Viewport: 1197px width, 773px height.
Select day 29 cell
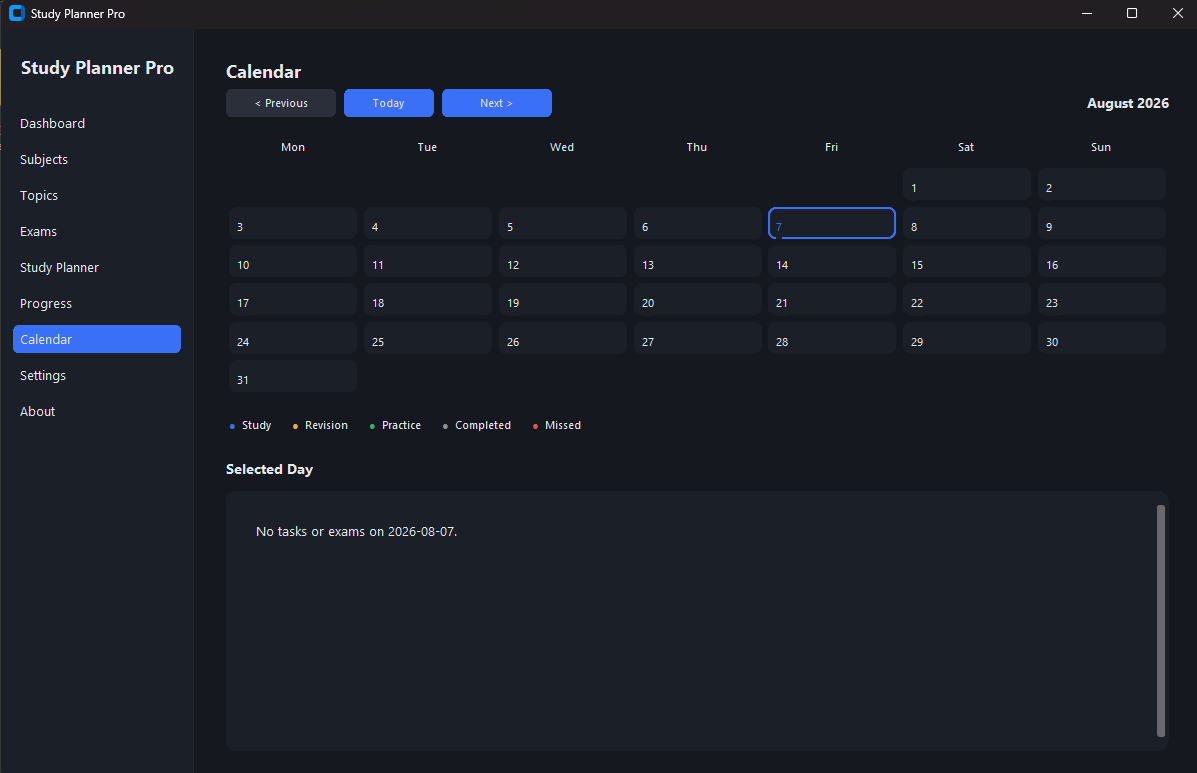tap(966, 339)
